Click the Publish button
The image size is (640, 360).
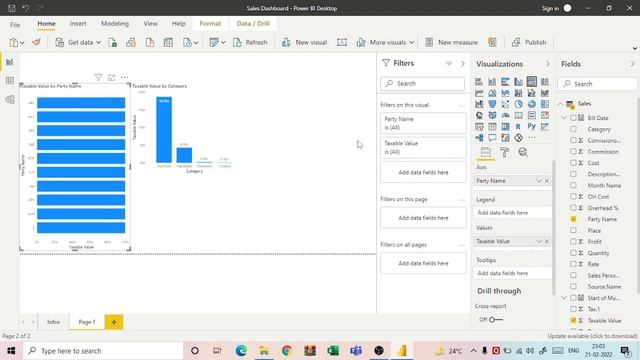coord(529,42)
